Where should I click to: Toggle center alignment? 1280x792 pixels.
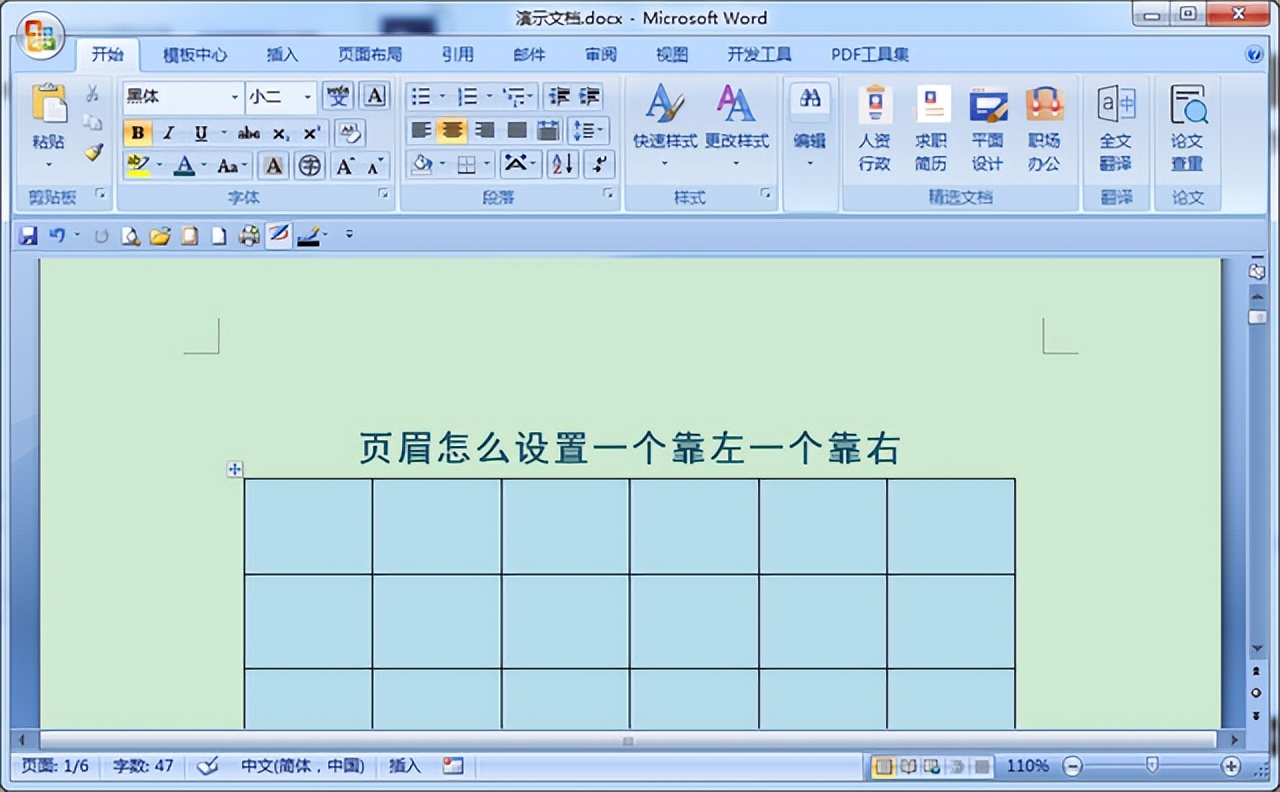tap(452, 130)
